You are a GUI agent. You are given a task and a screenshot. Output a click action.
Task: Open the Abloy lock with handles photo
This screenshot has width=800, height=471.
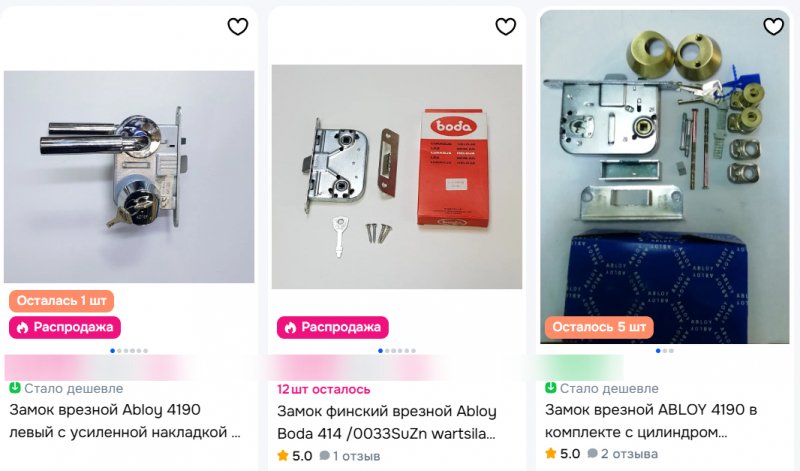point(129,177)
